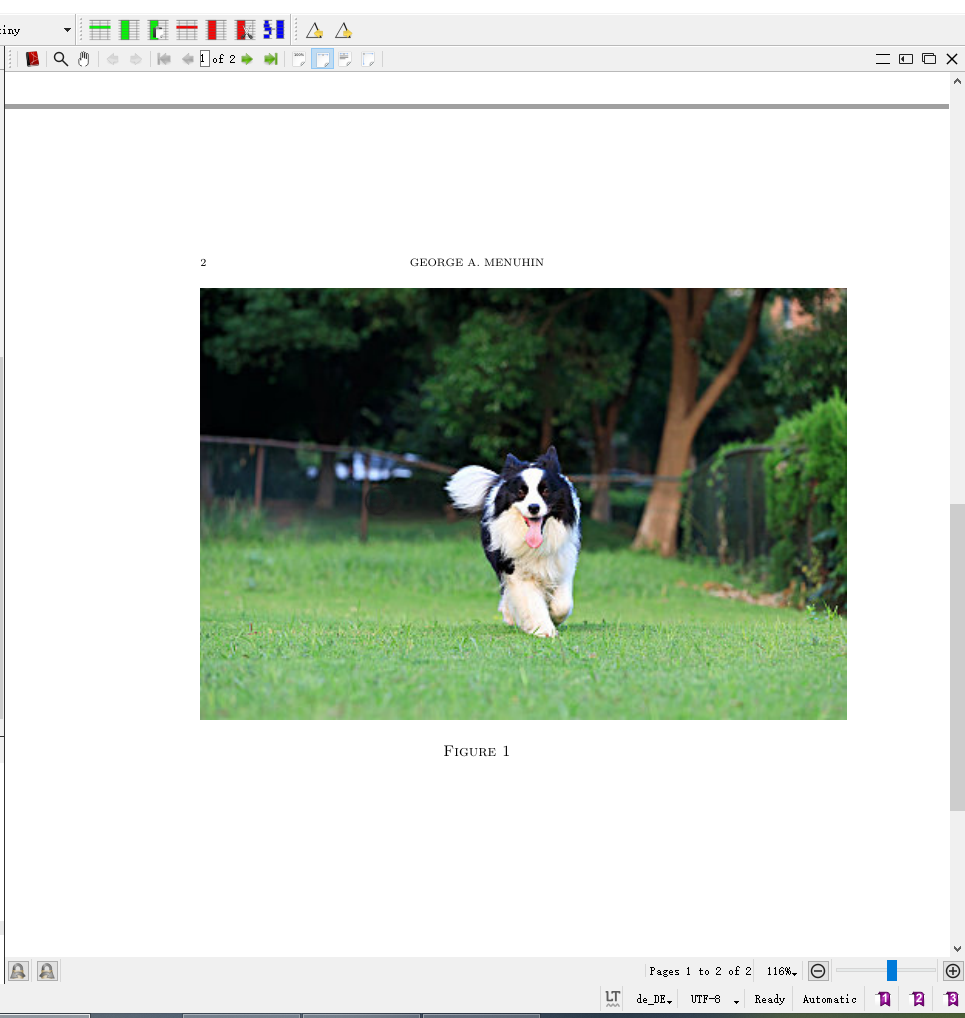Viewport: 965px width, 1018px height.
Task: Click the Ready status text
Action: click(770, 999)
